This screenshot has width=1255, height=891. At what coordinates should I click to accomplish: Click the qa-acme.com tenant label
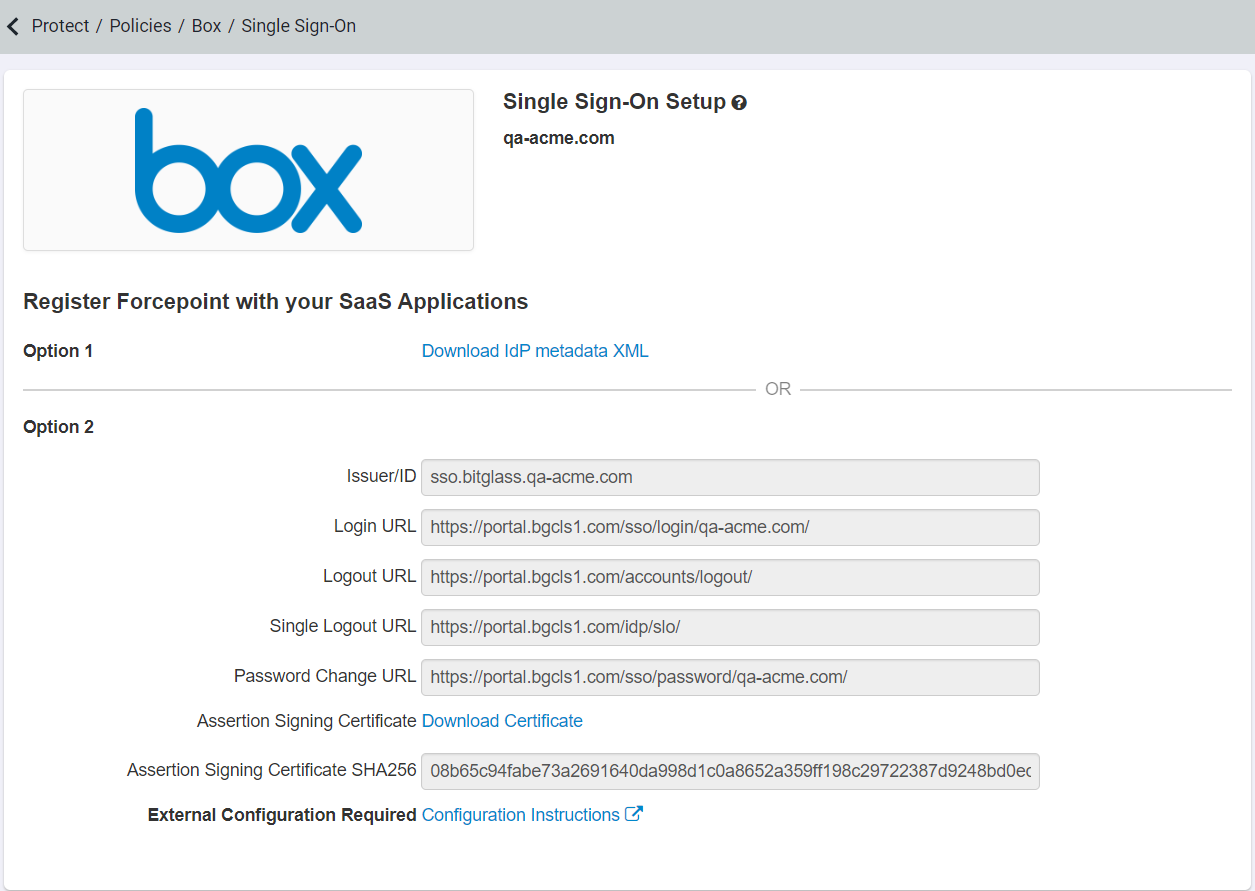point(559,137)
